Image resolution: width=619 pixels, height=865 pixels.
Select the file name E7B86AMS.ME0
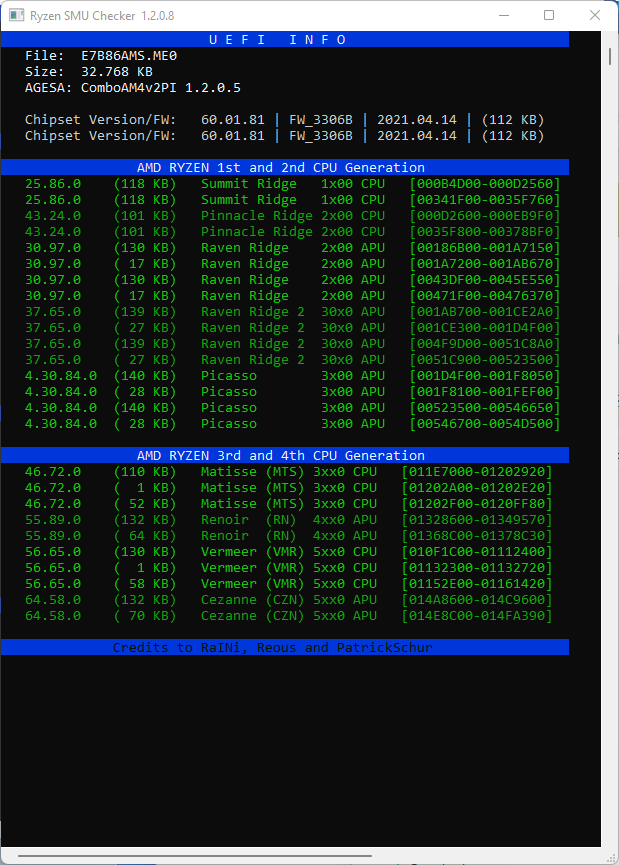point(129,56)
